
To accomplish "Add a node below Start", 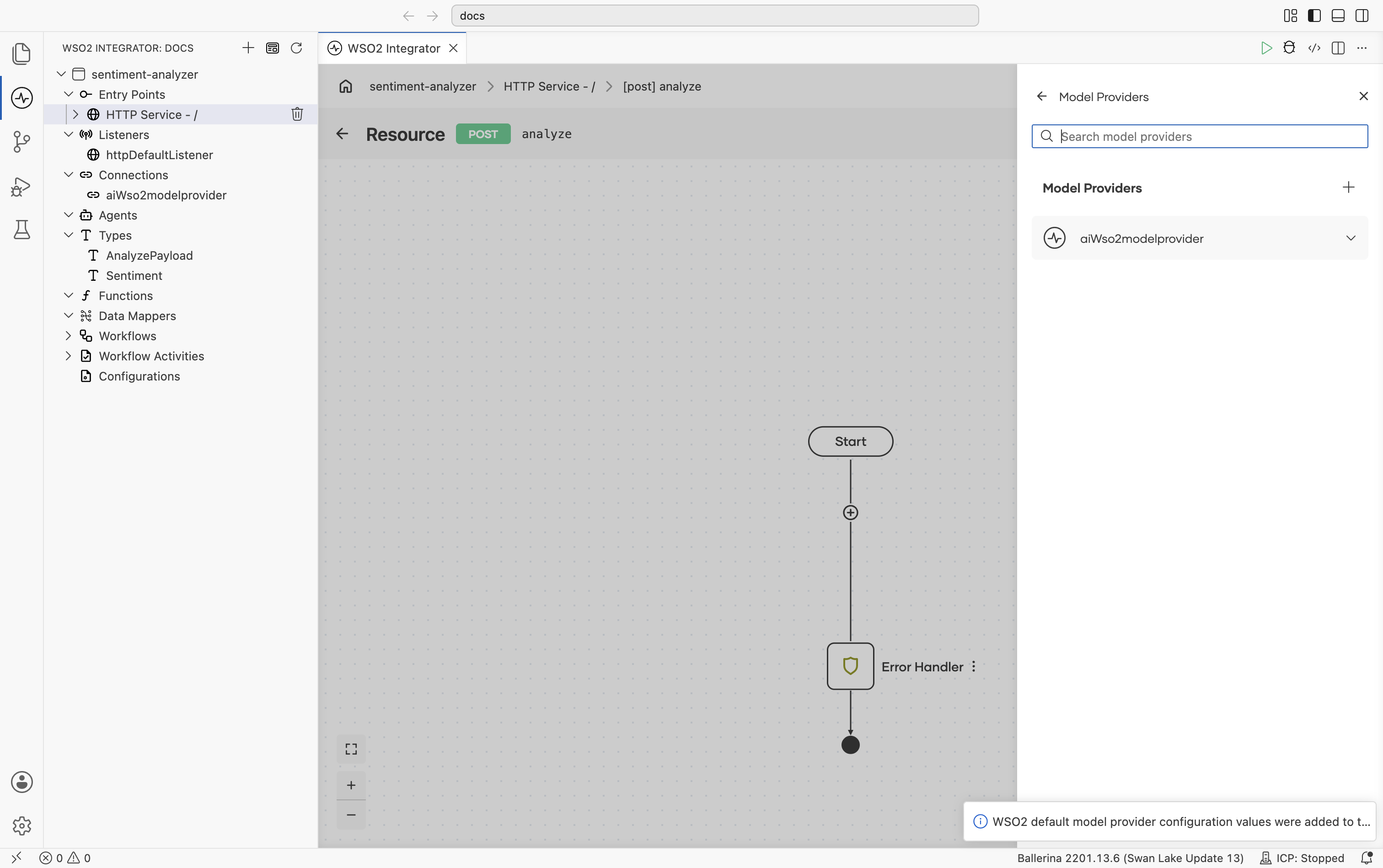I will click(x=850, y=513).
